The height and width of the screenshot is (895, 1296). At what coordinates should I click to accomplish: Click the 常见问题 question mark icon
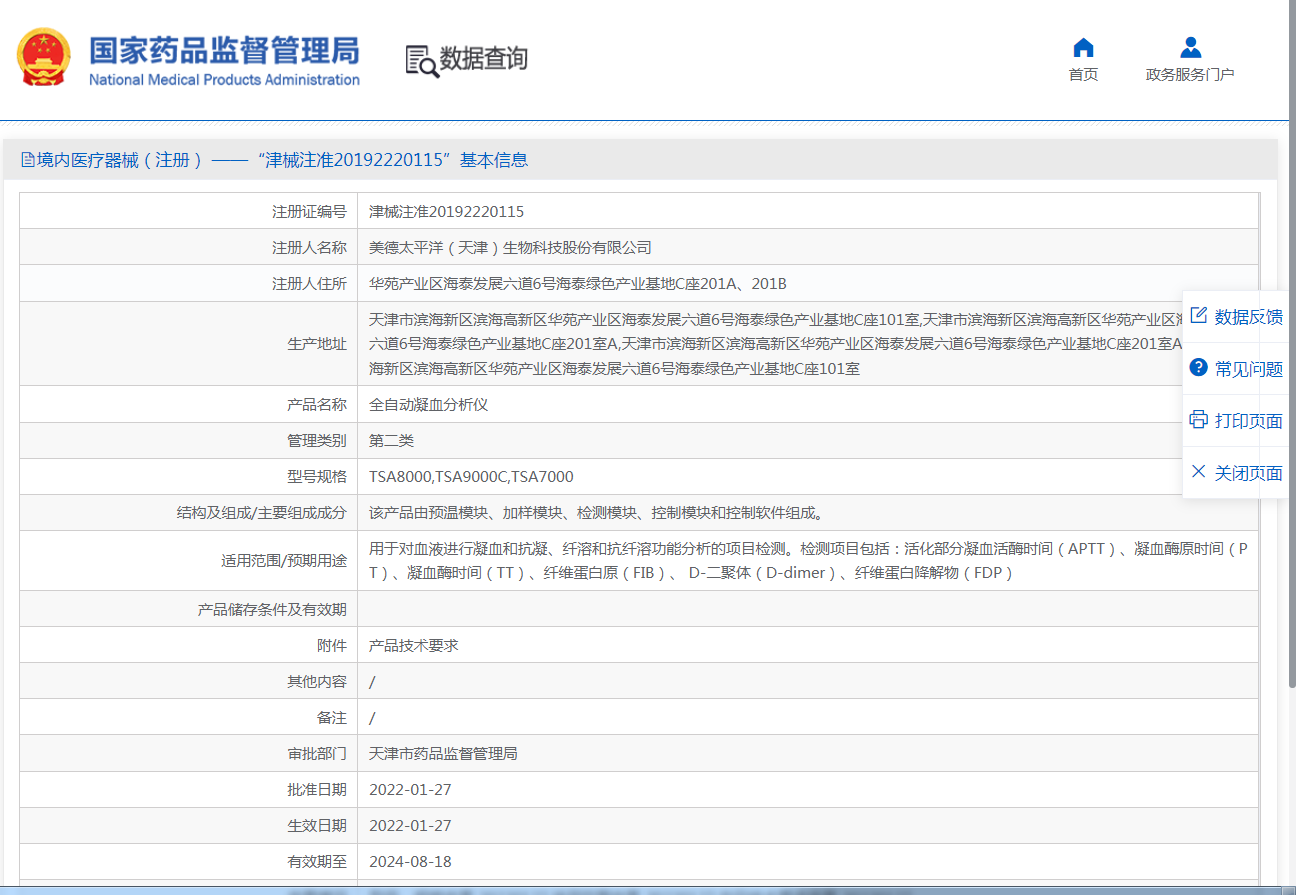tap(1198, 368)
